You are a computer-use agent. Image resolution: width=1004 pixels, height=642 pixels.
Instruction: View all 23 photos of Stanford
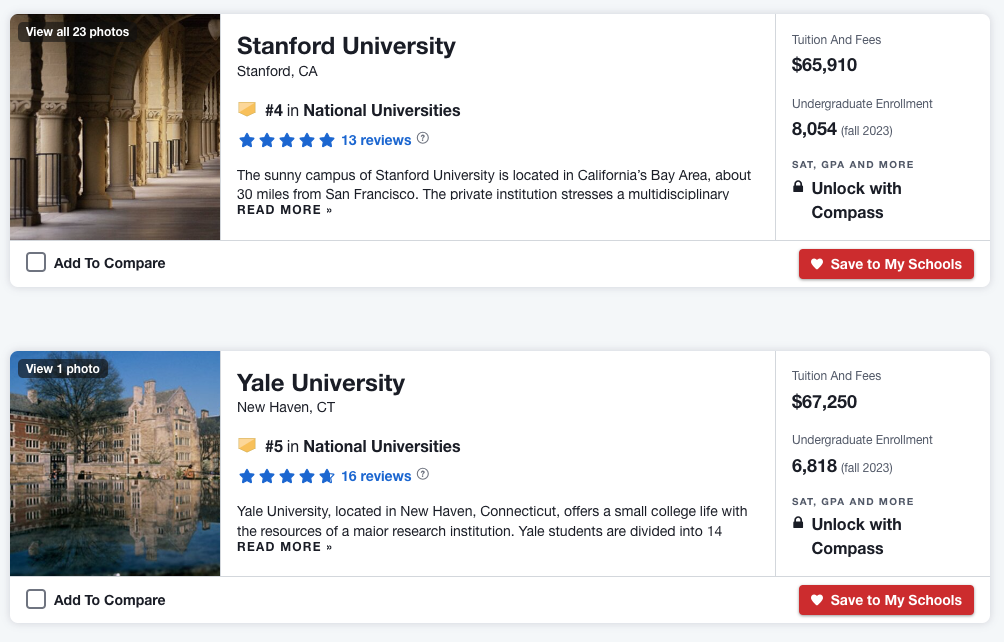point(77,32)
